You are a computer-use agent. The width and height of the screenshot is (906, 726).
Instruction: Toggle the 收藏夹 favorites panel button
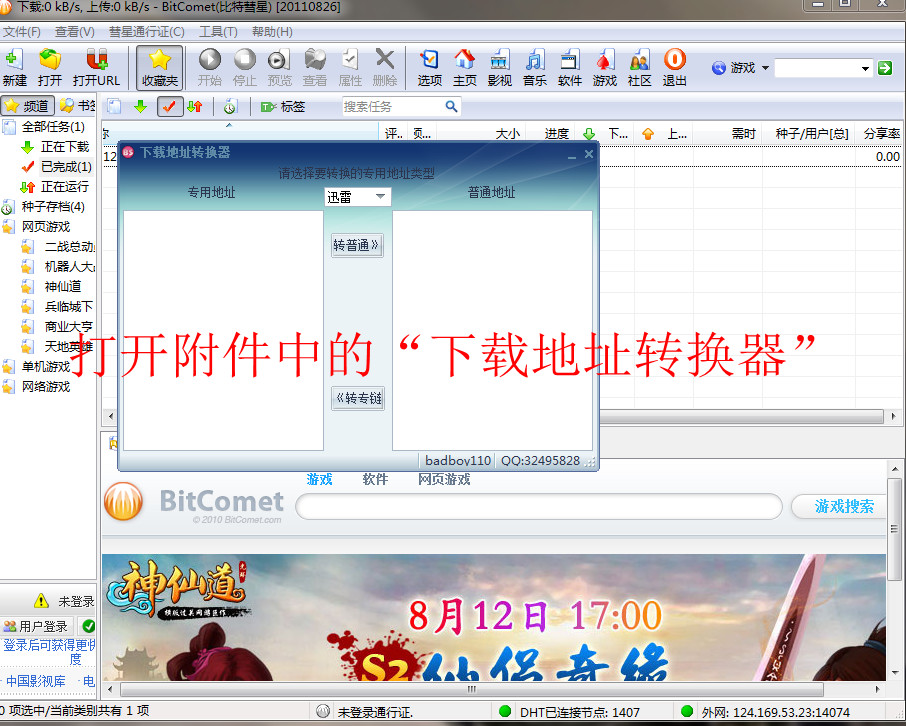point(160,68)
